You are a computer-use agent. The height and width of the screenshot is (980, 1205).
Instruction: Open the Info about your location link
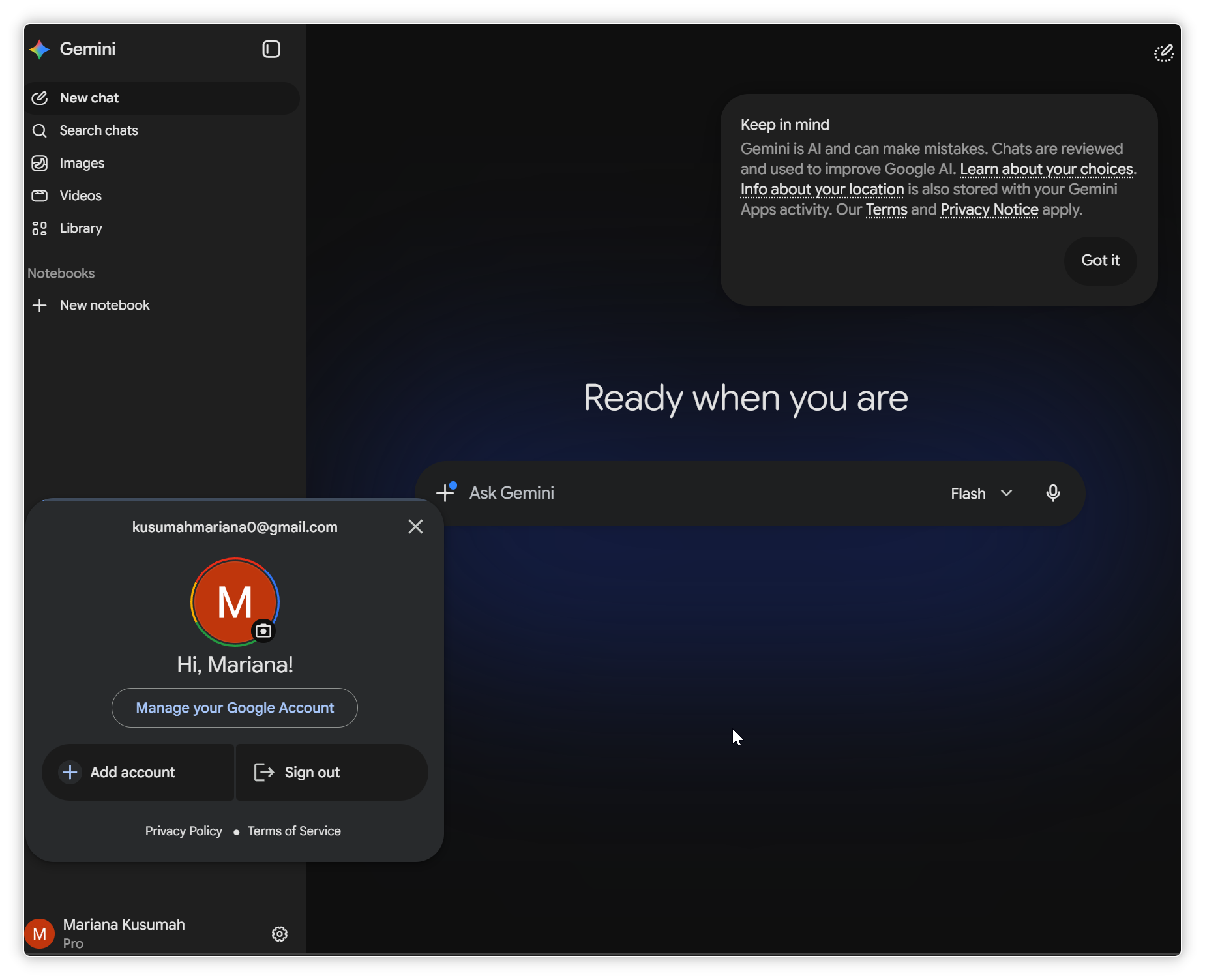[822, 189]
